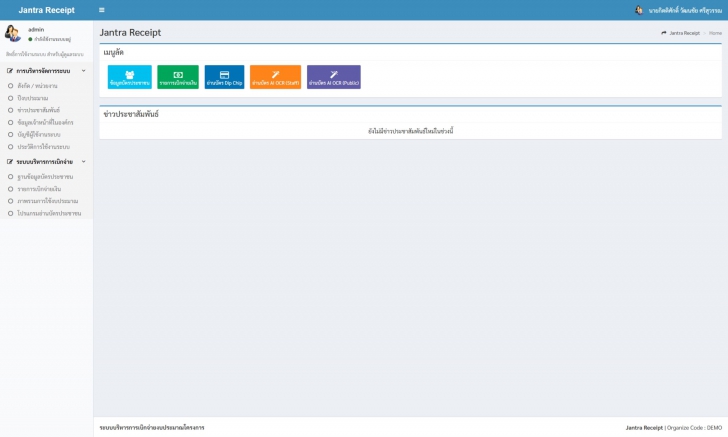
Task: Click the Jantra Receipt logo in header
Action: [x=46, y=10]
